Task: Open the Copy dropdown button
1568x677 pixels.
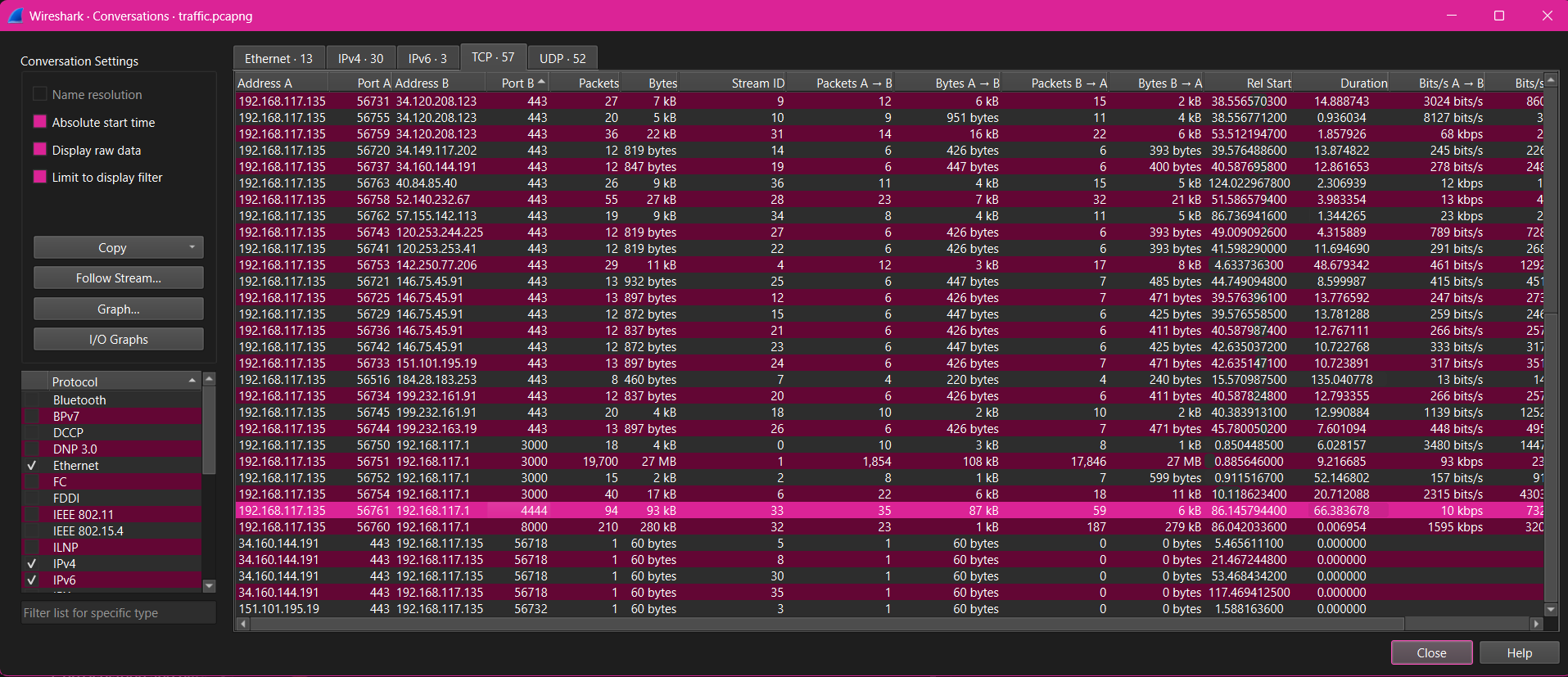Action: 119,247
